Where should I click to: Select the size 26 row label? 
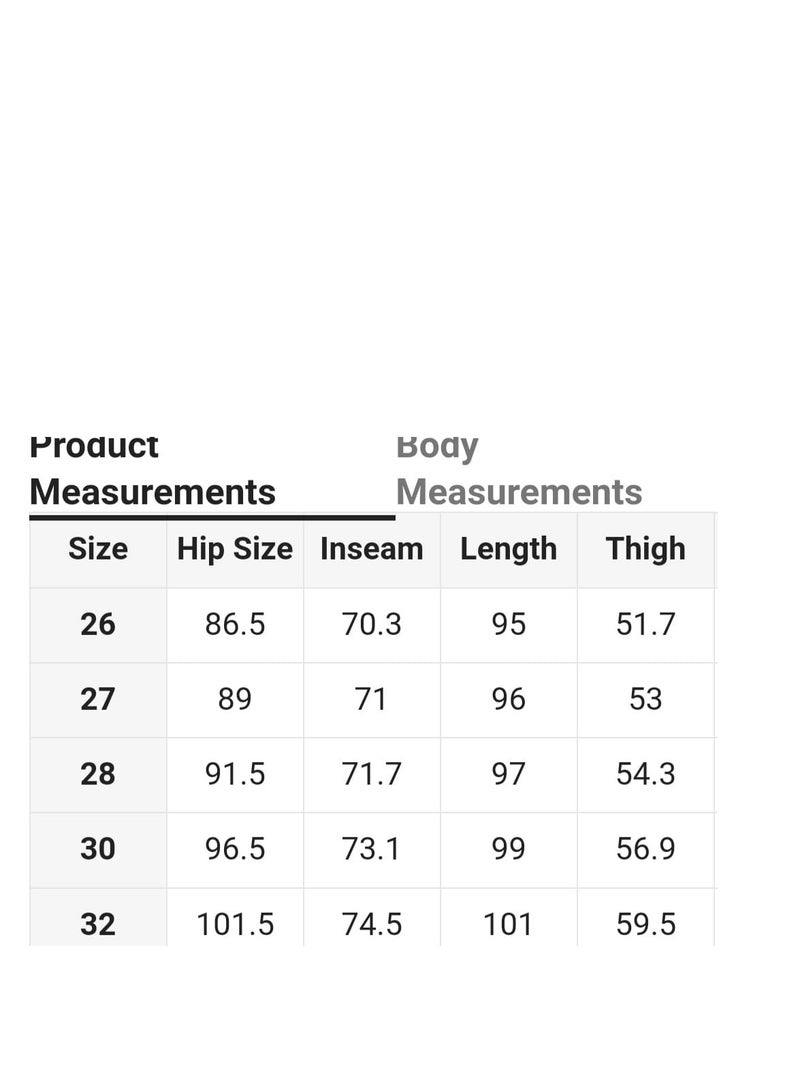point(98,624)
